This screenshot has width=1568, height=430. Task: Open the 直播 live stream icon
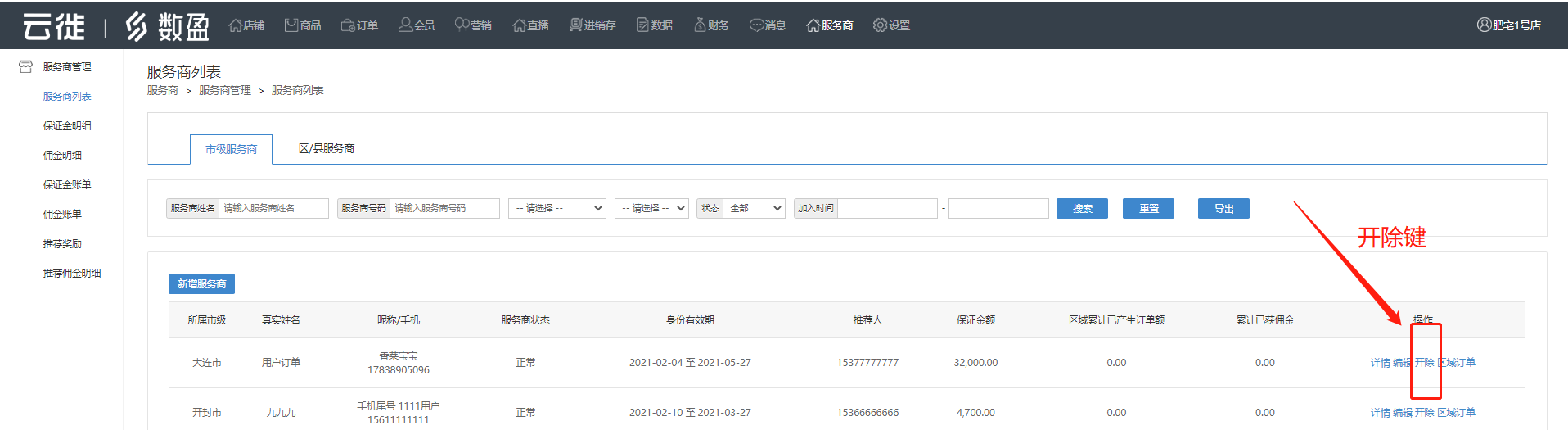point(519,25)
